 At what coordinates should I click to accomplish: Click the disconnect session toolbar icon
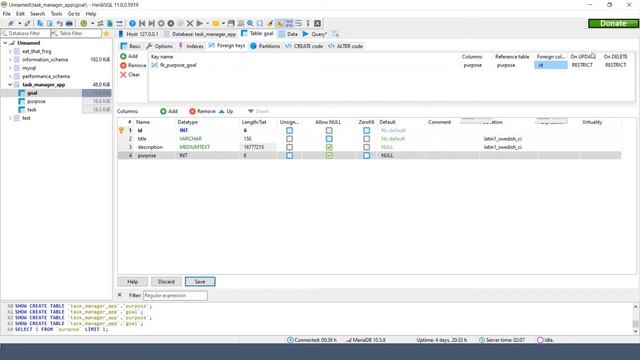tap(27, 23)
